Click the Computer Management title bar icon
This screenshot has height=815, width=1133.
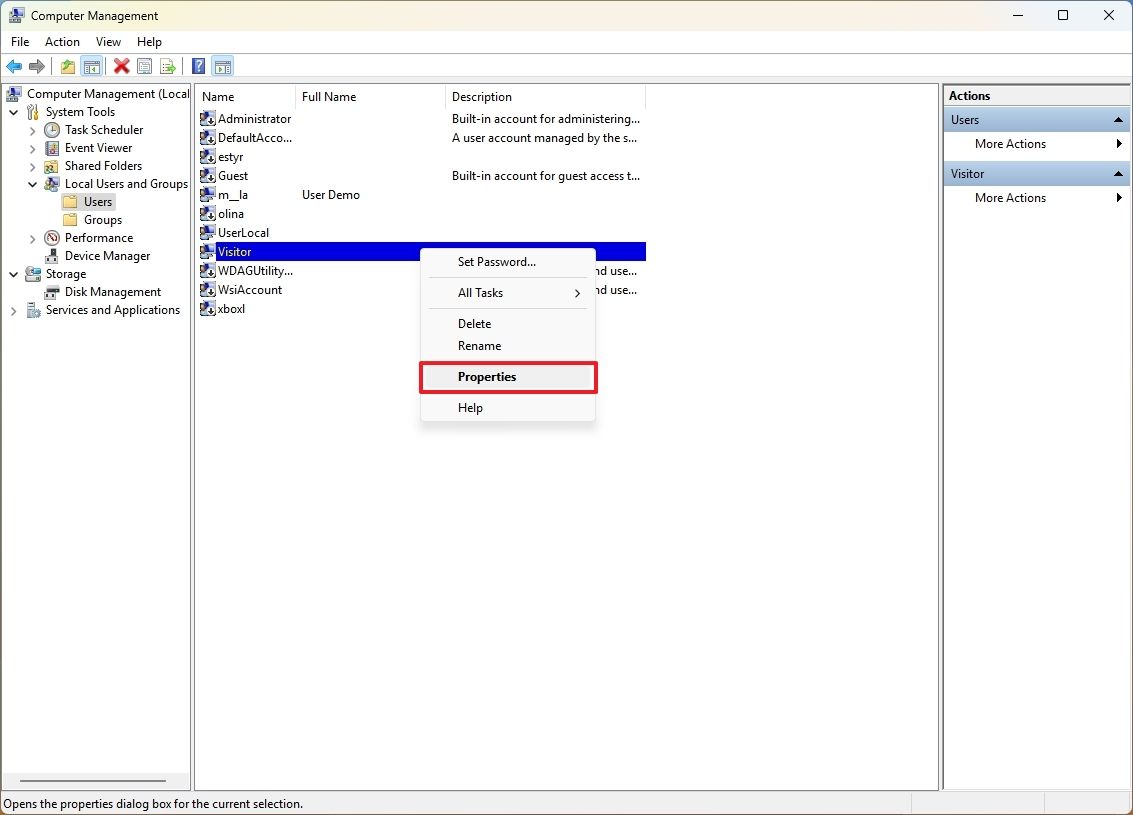(x=16, y=15)
